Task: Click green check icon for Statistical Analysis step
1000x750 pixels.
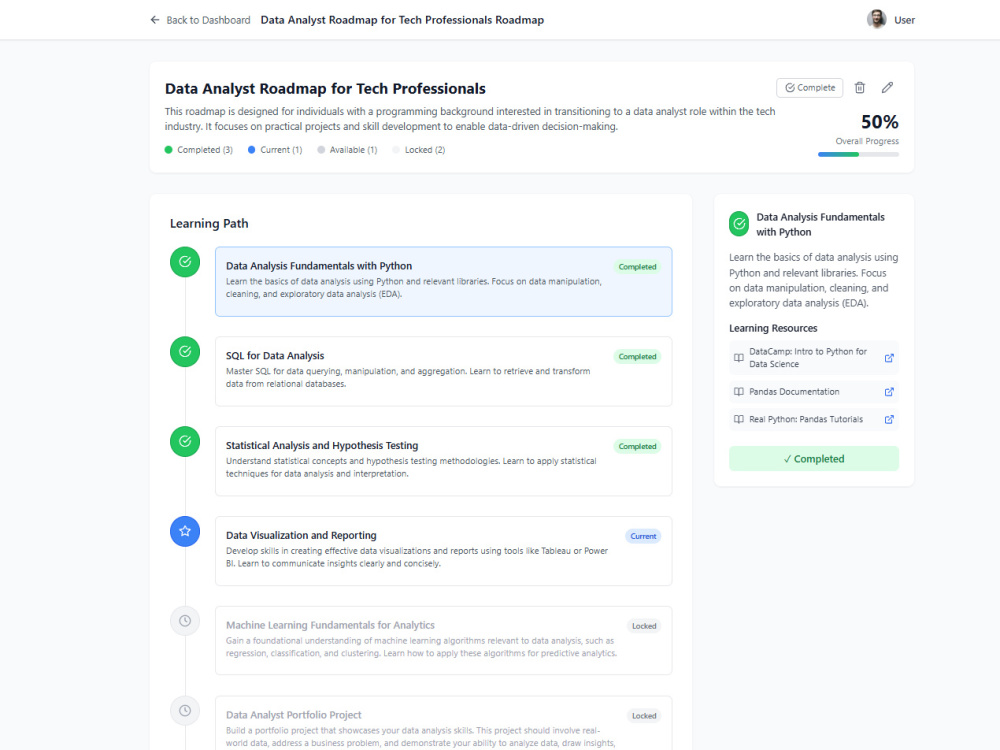Action: click(185, 441)
